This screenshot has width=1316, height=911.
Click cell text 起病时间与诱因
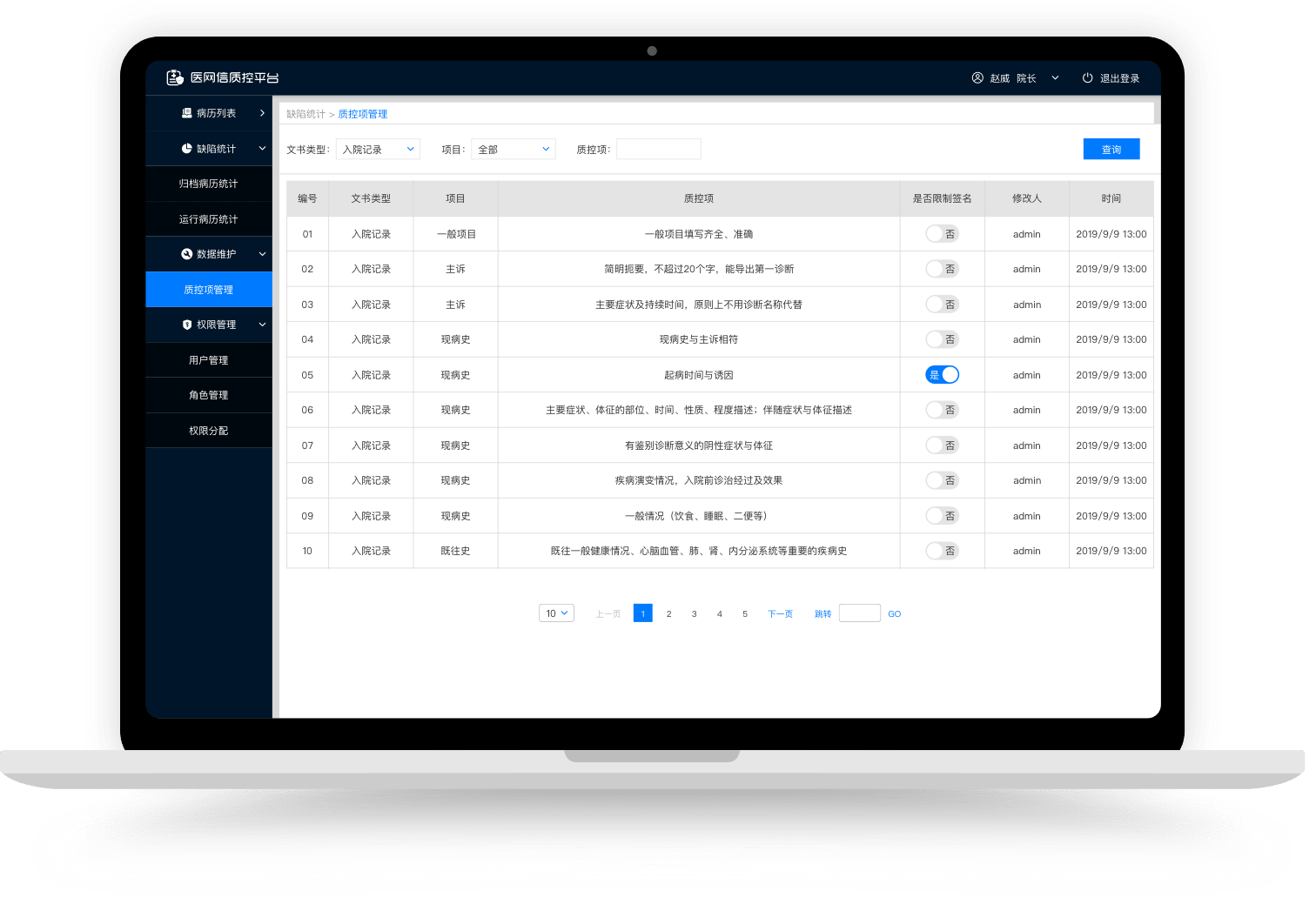(x=699, y=375)
